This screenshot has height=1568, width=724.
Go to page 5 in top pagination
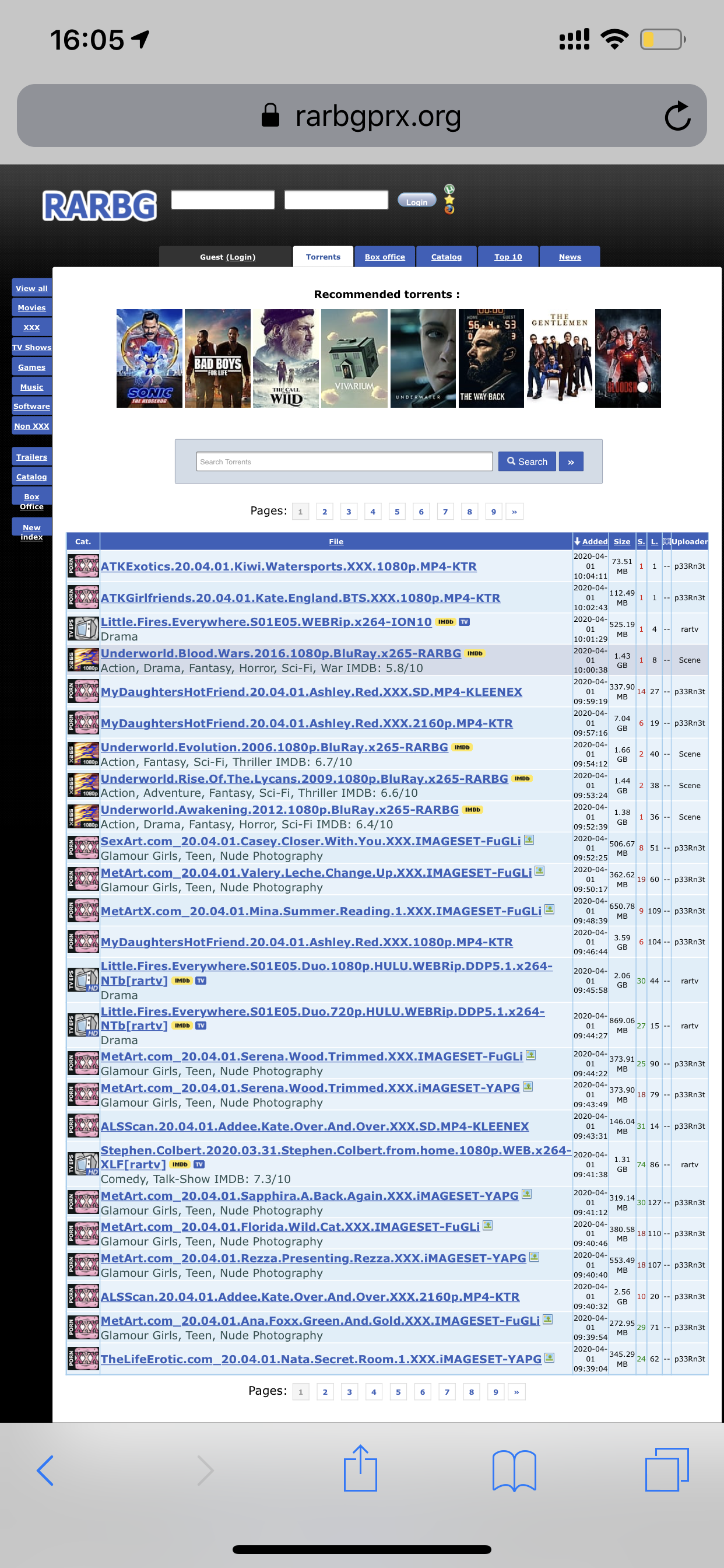point(396,512)
